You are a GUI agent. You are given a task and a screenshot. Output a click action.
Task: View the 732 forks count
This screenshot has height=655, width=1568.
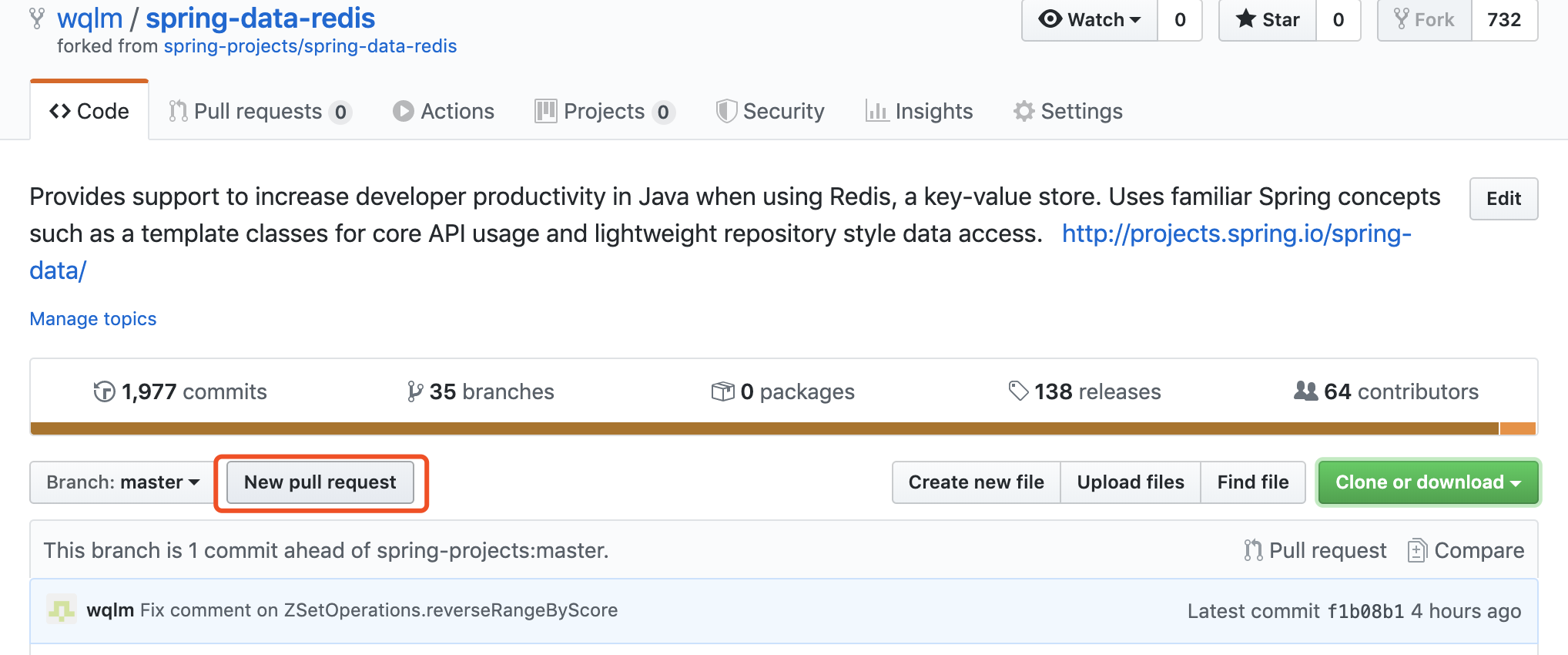pyautogui.click(x=1505, y=20)
